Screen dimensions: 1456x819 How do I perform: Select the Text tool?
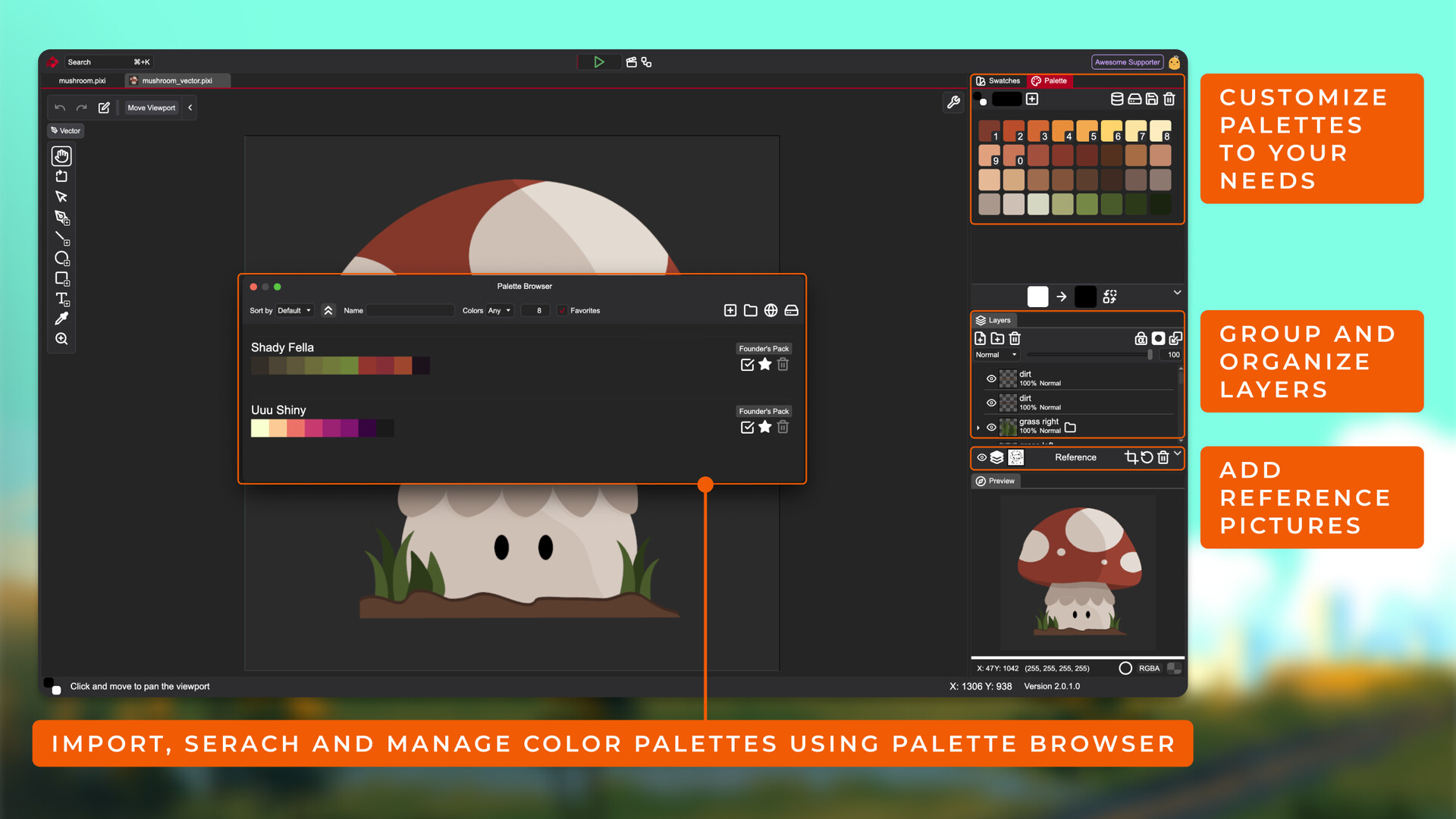pos(61,299)
